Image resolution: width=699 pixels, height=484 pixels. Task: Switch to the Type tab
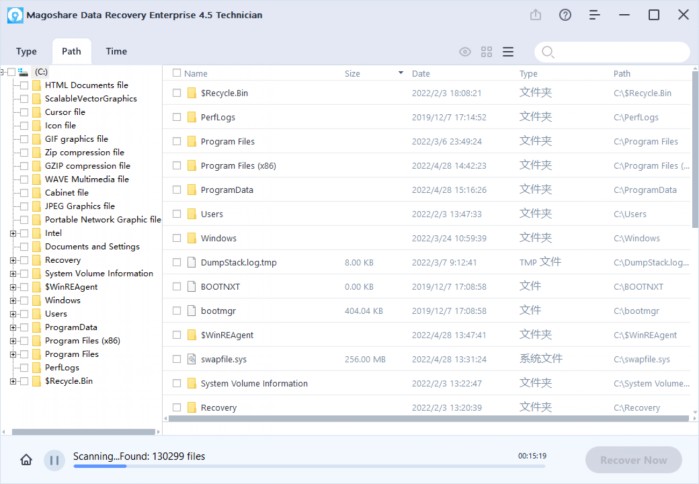coord(26,52)
